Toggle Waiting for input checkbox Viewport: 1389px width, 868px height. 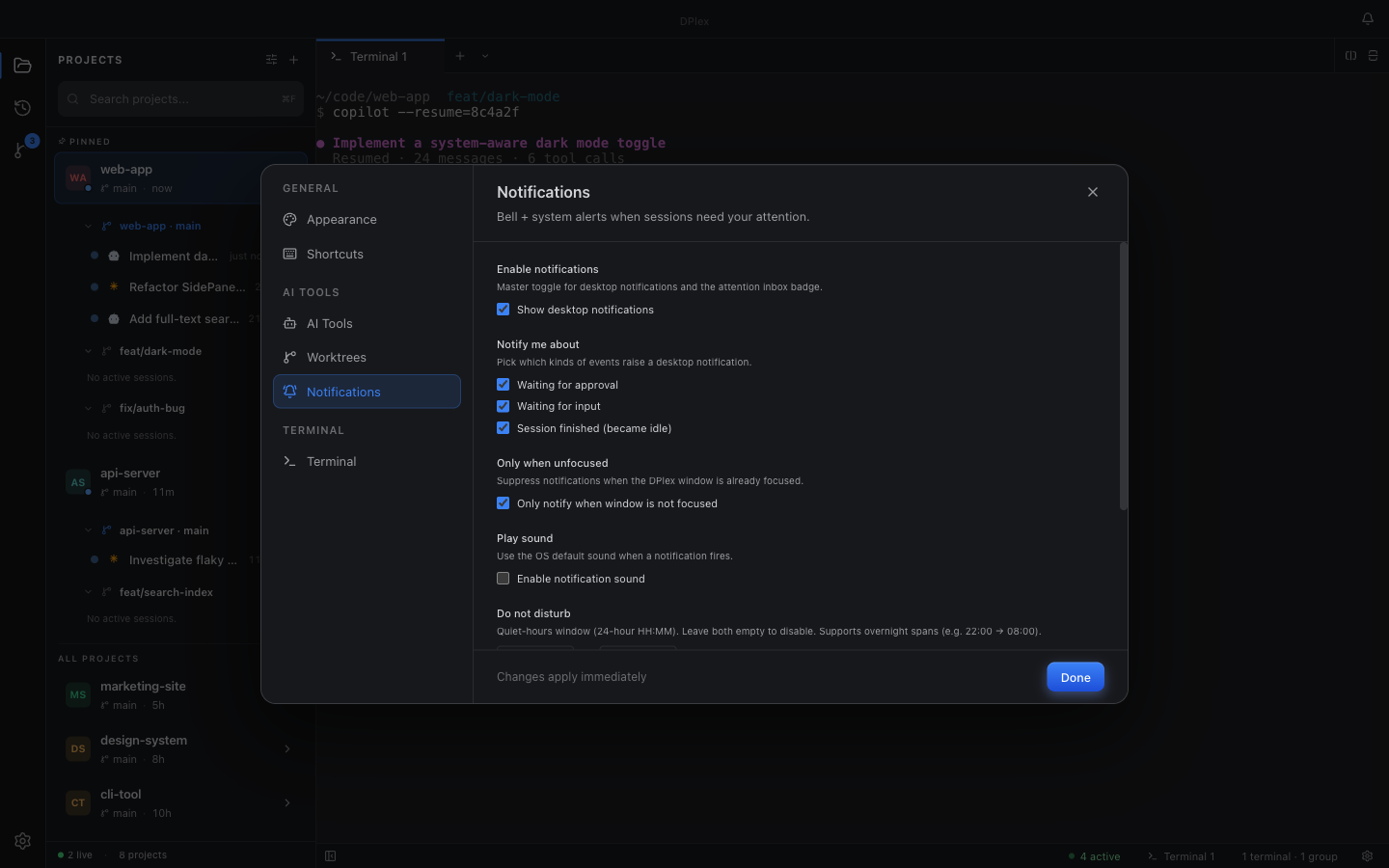[503, 406]
